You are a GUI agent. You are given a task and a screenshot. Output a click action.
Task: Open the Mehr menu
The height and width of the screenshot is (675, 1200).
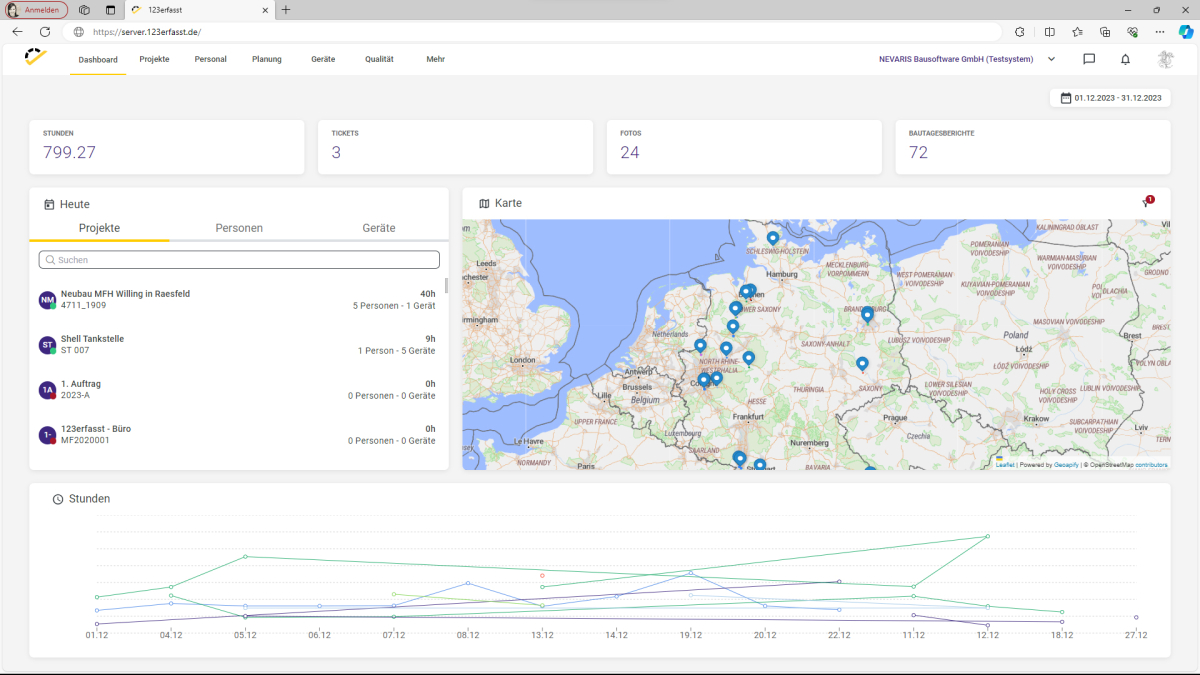pos(435,59)
